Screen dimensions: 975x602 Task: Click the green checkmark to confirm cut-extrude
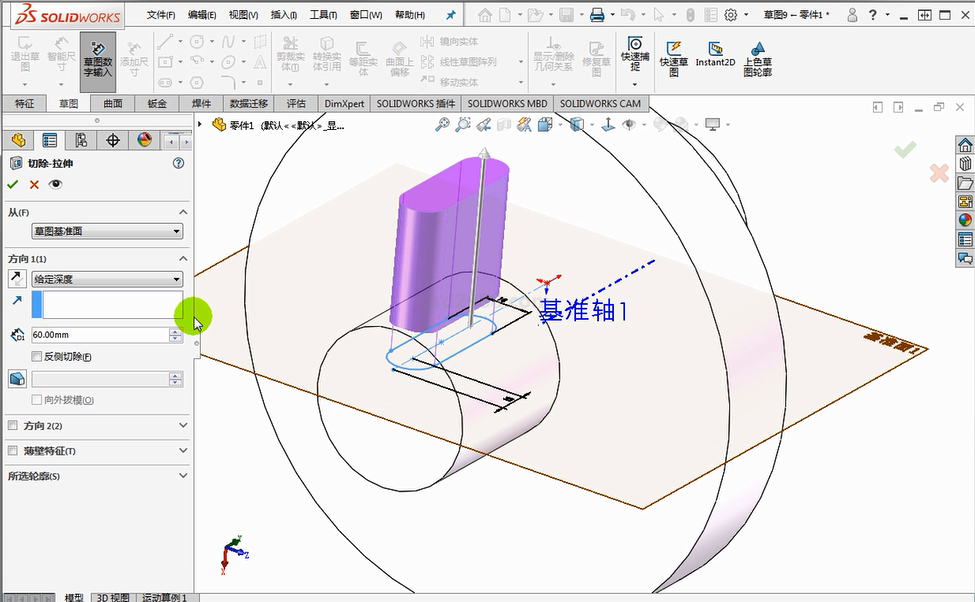(x=13, y=184)
